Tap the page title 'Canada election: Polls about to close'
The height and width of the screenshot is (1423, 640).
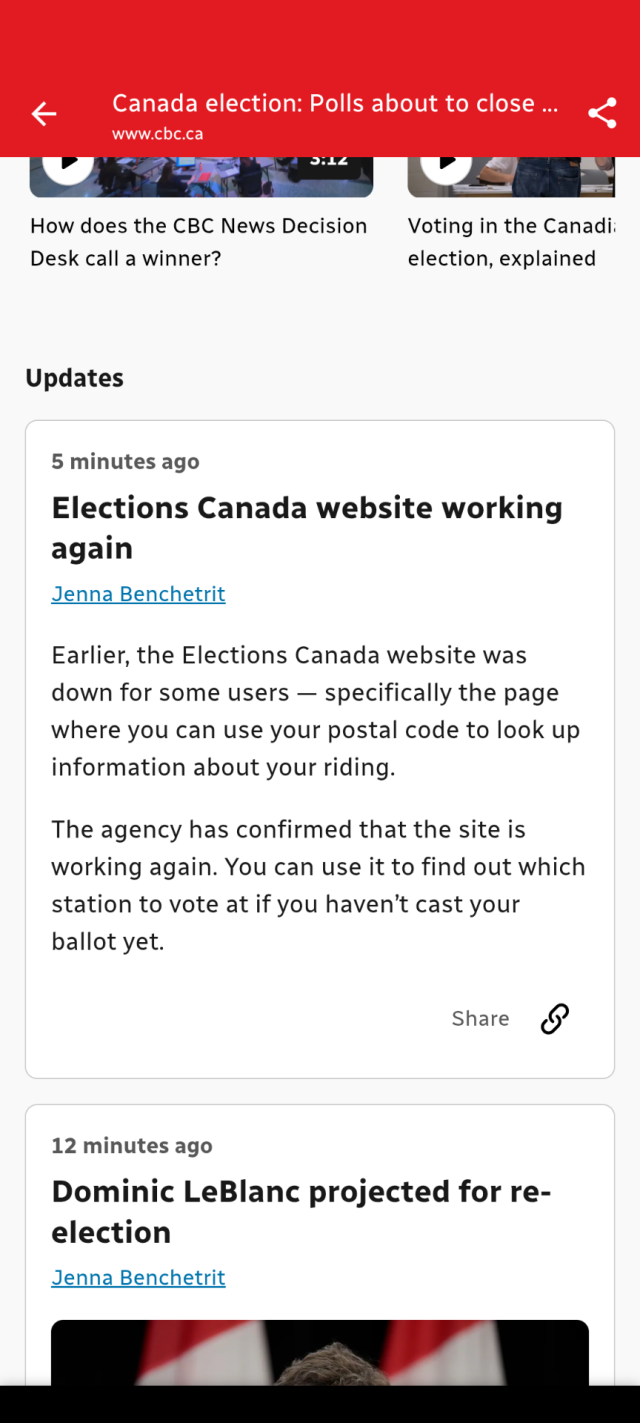335,103
